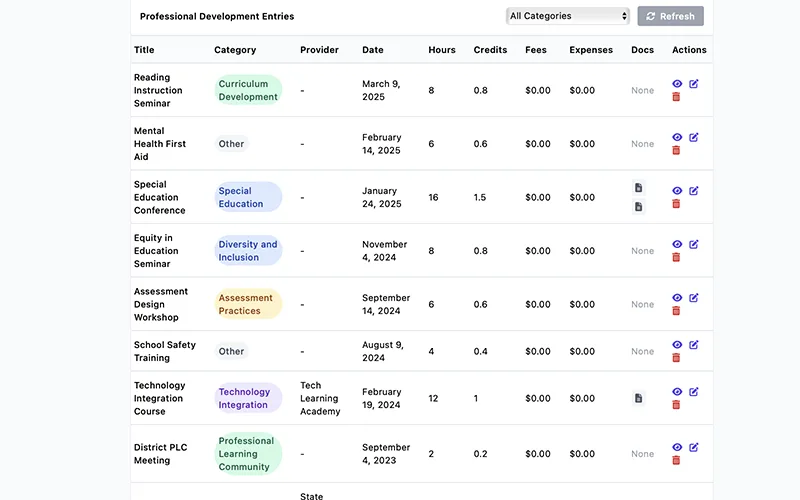The image size is (800, 500).
Task: View the Mental Health First Aid entry
Action: pos(677,137)
